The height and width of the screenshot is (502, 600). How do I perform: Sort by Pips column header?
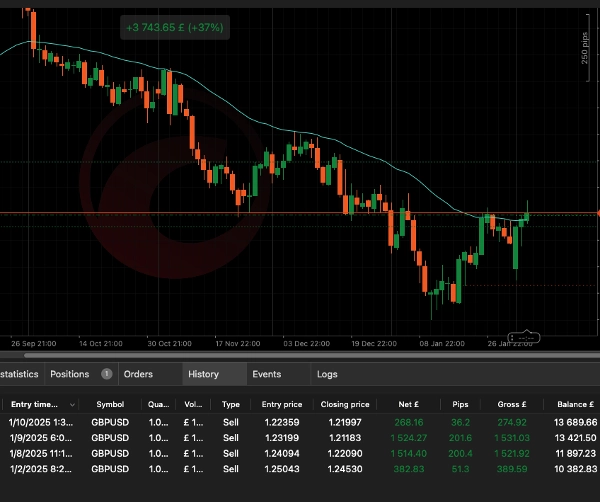click(460, 405)
